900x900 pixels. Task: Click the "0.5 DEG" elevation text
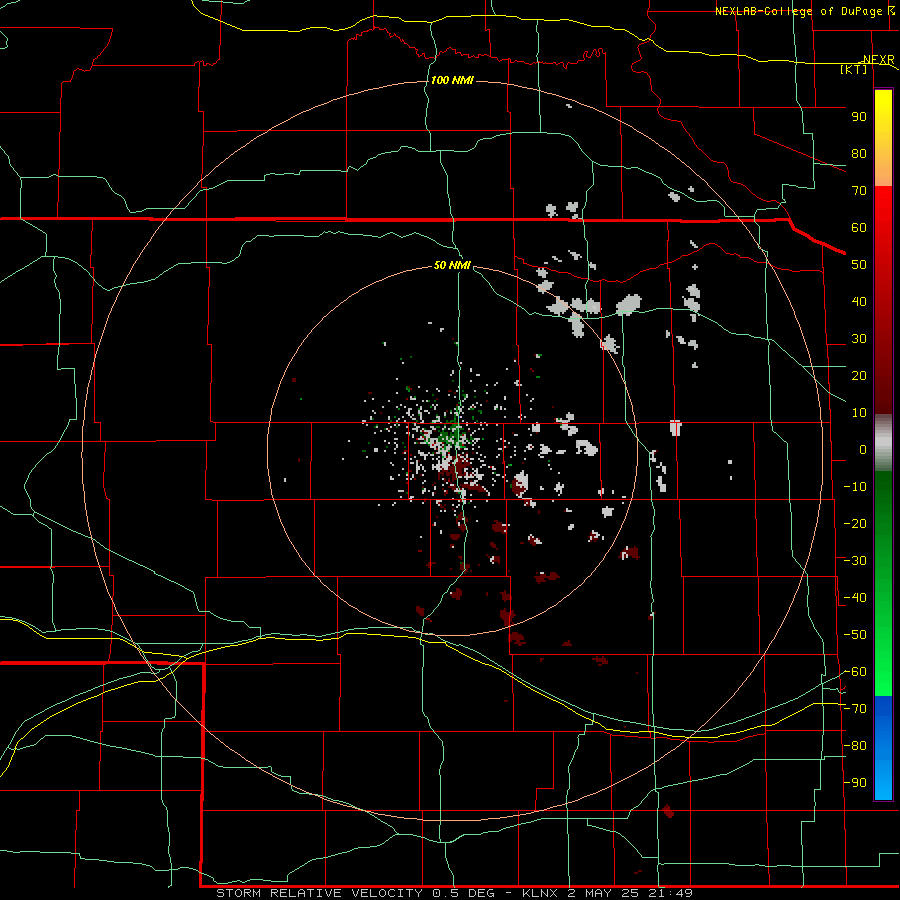[x=464, y=893]
